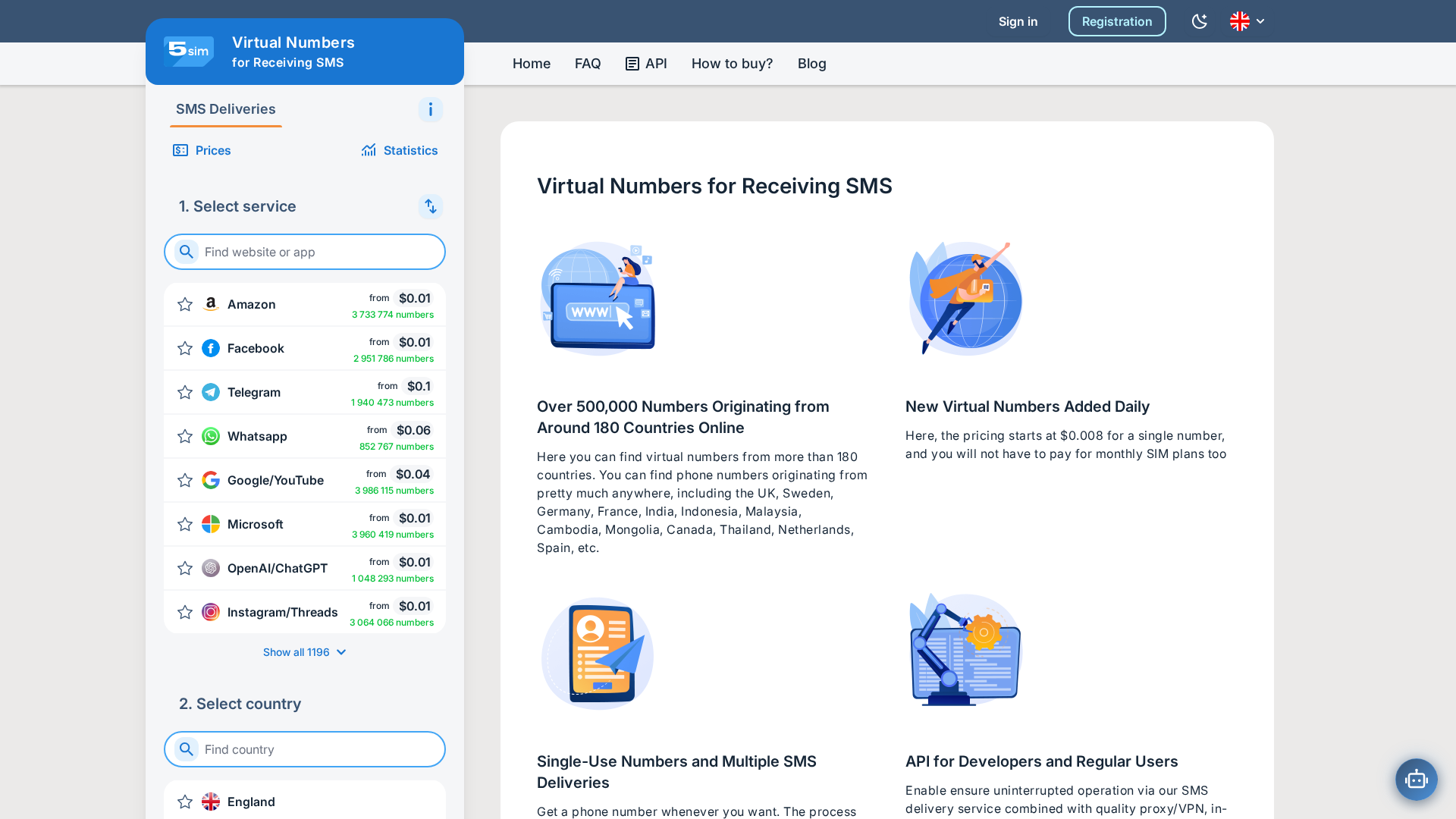
Task: Click the Whatsapp logo icon
Action: tap(211, 436)
